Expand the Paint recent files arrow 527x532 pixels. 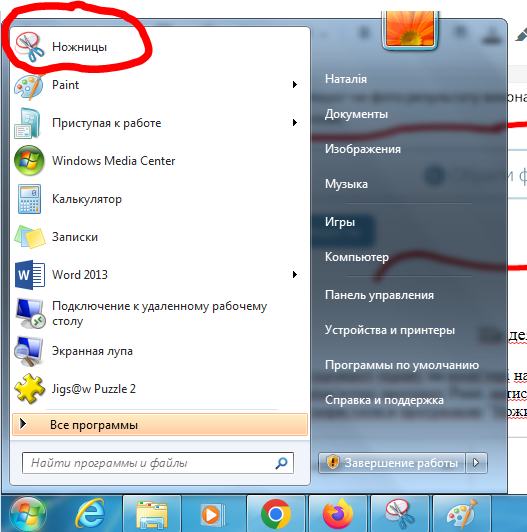(295, 84)
